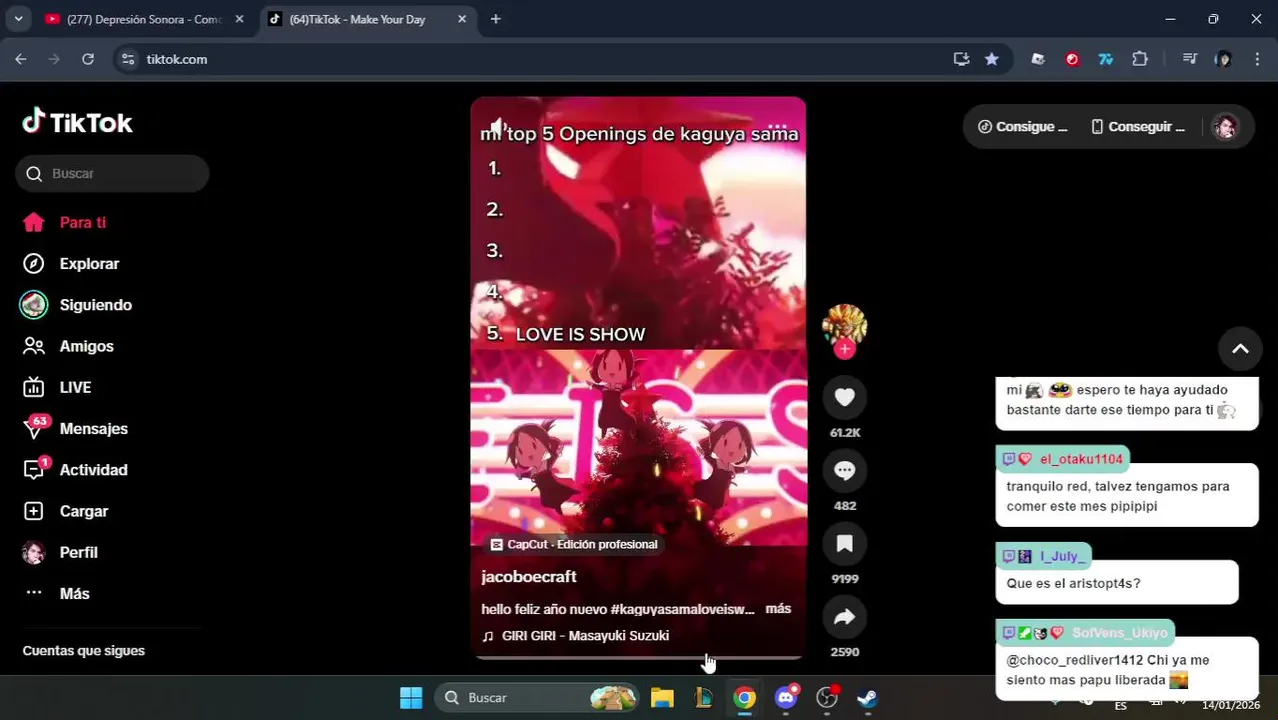Click the TikTok logo
The height and width of the screenshot is (720, 1278).
tap(77, 122)
